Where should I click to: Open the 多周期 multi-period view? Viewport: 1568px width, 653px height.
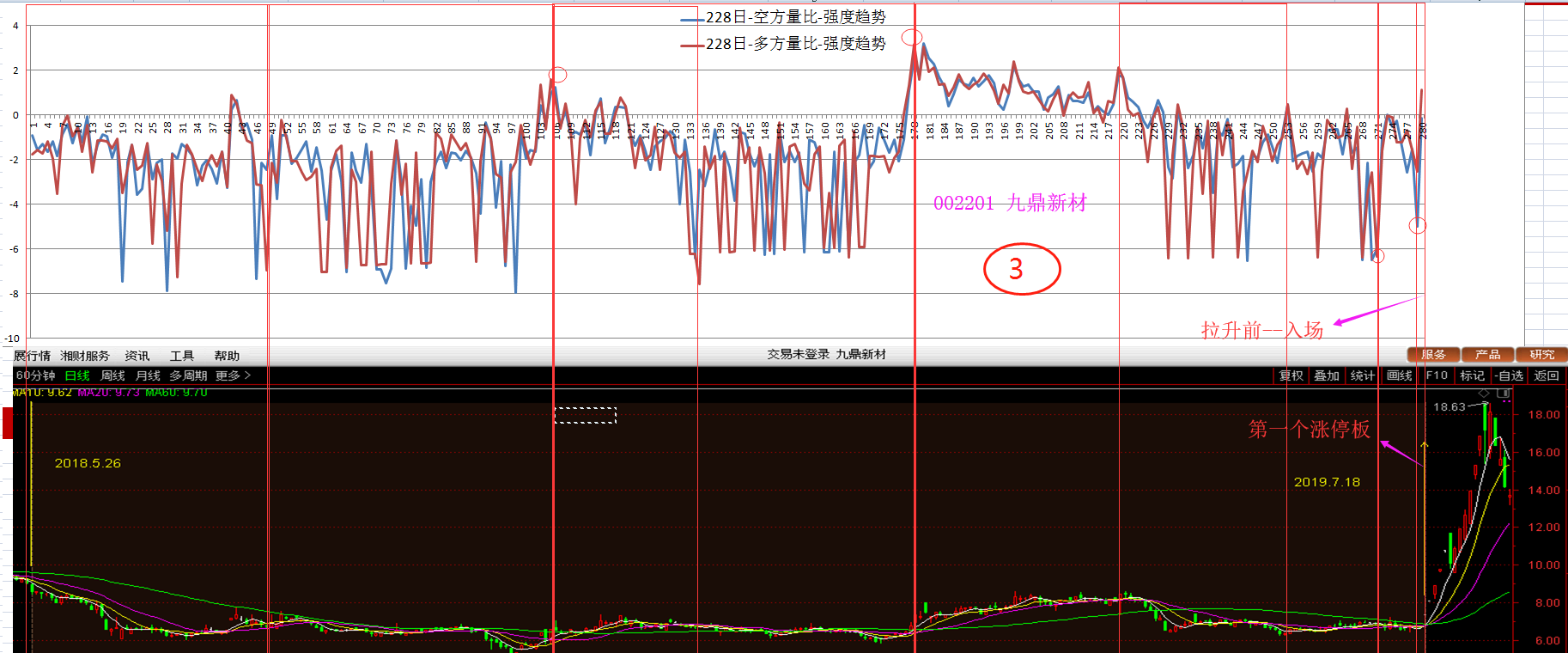[188, 375]
